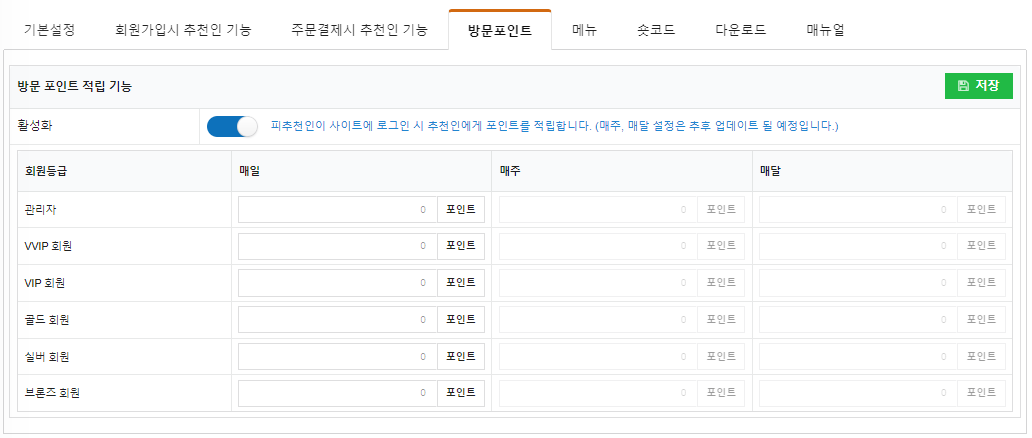Click VVIP 회원 weekly points input field
This screenshot has width=1032, height=438.
pos(598,246)
